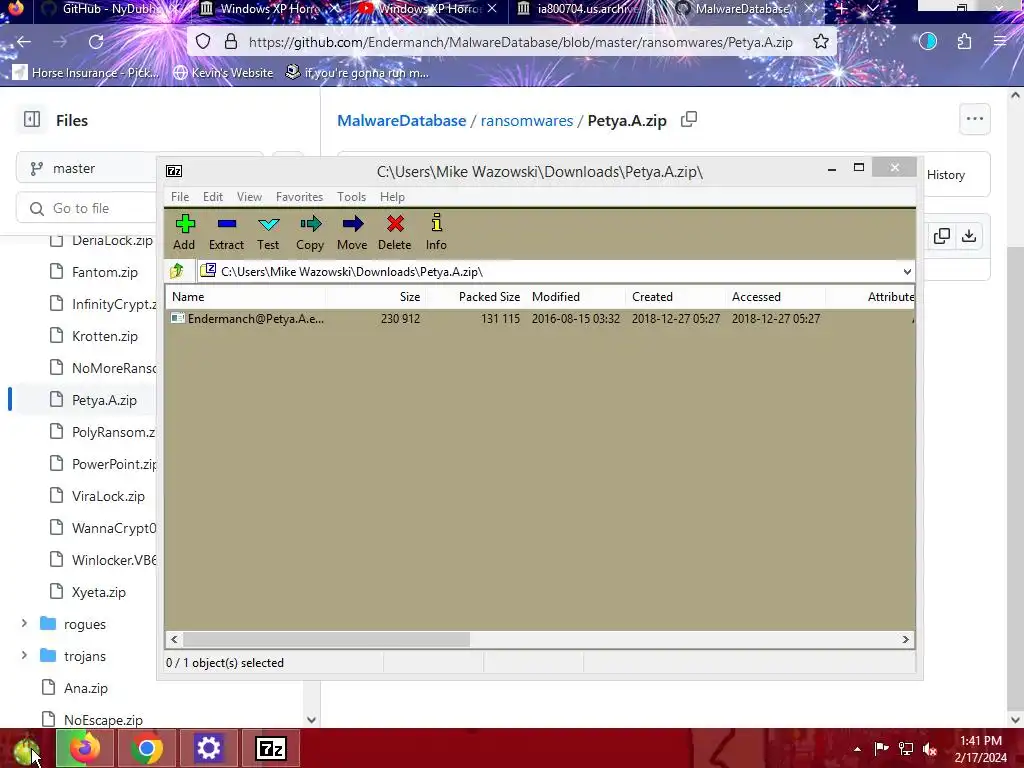Click the Add toolbar icon in 7-Zip

click(x=185, y=224)
